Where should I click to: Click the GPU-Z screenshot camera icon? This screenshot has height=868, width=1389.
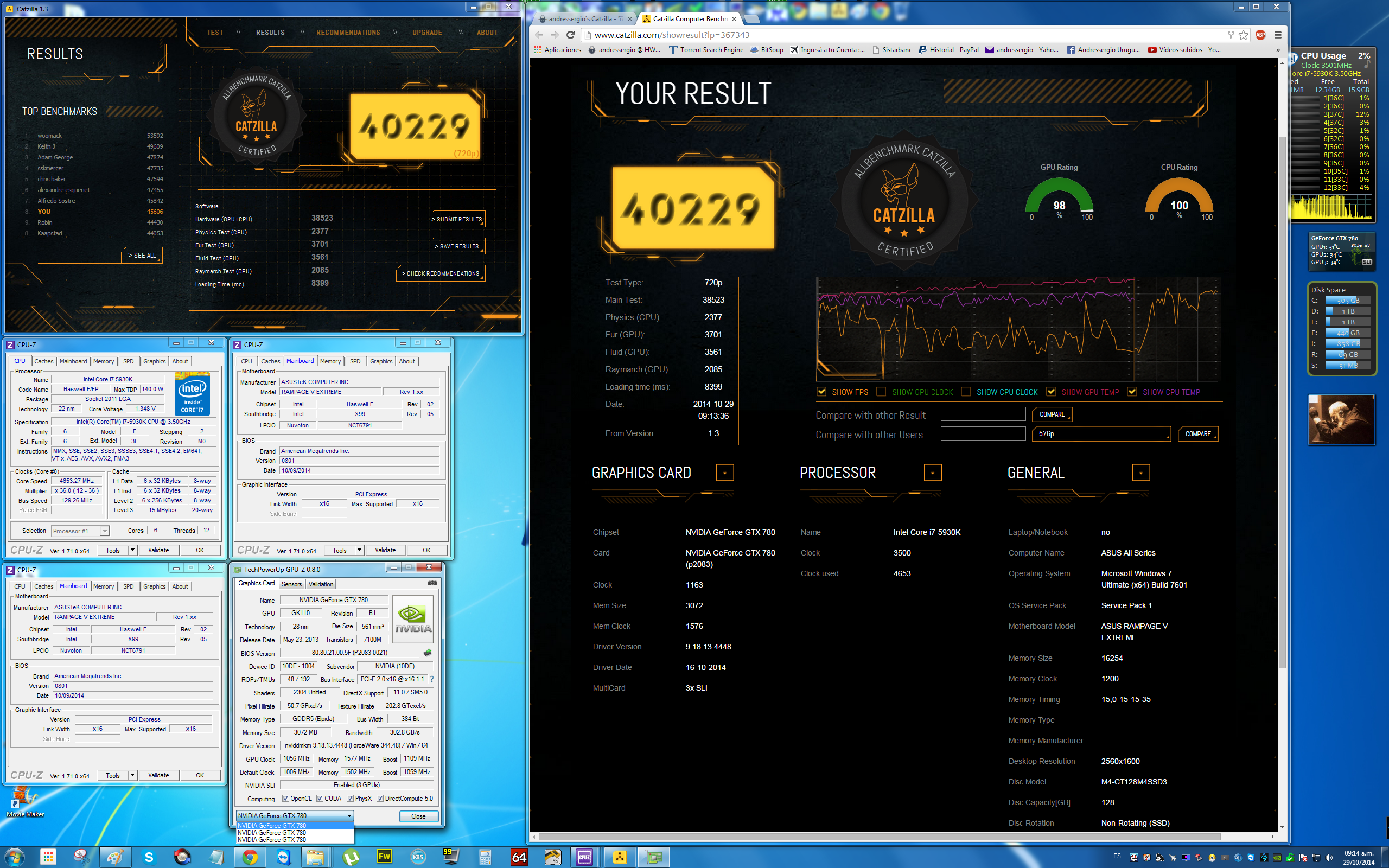pos(432,583)
